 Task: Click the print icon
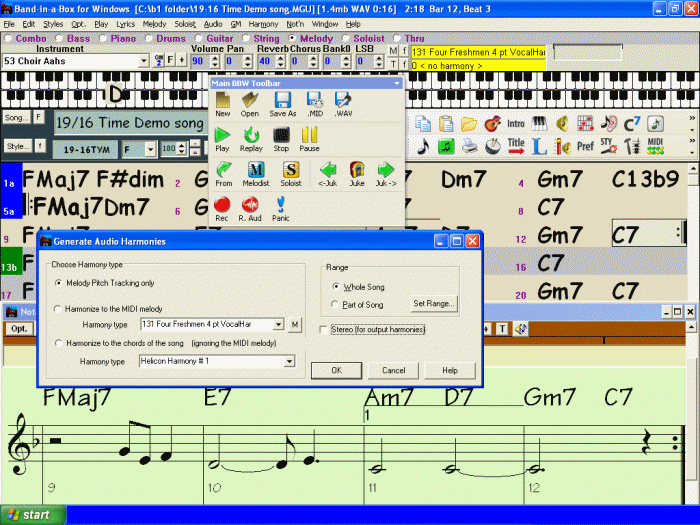coord(469,146)
